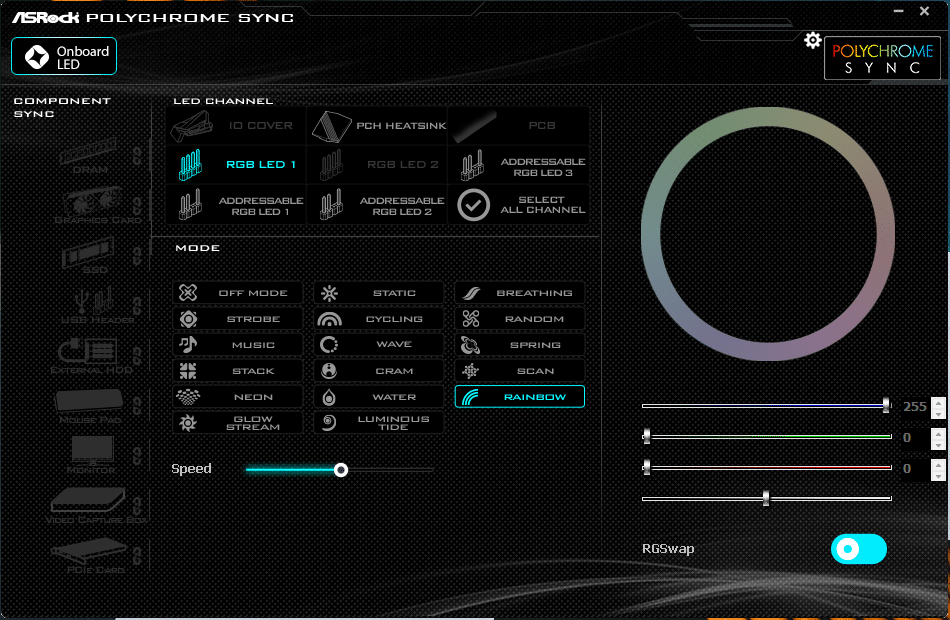Toggle the RGSwap switch

point(859,549)
